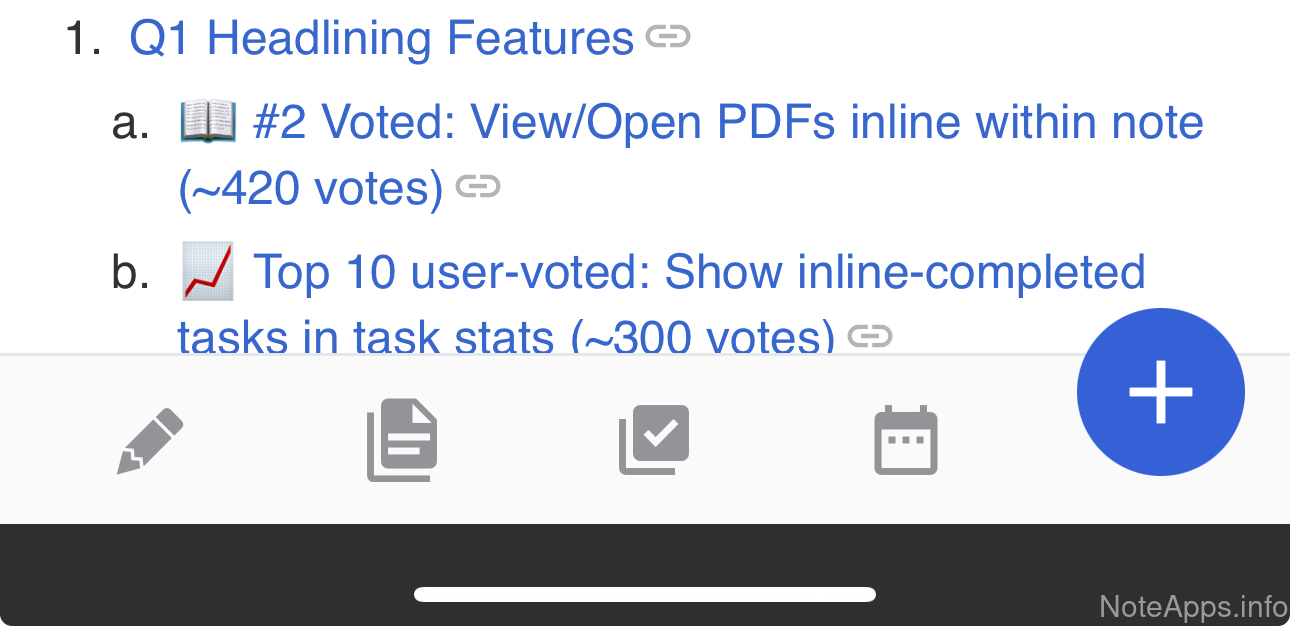Open the notes documents icon
Image resolution: width=1290 pixels, height=626 pixels.
pyautogui.click(x=402, y=440)
